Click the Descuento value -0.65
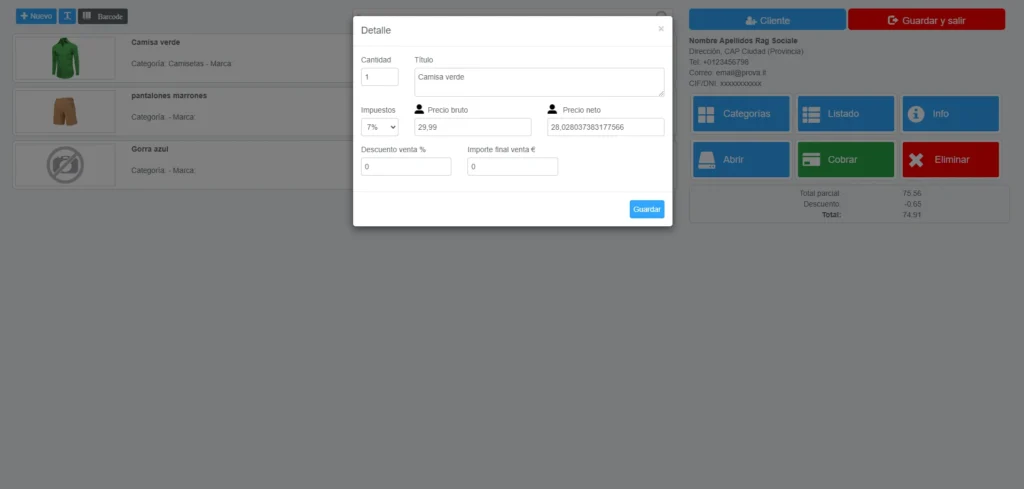The image size is (1024, 489). point(912,204)
